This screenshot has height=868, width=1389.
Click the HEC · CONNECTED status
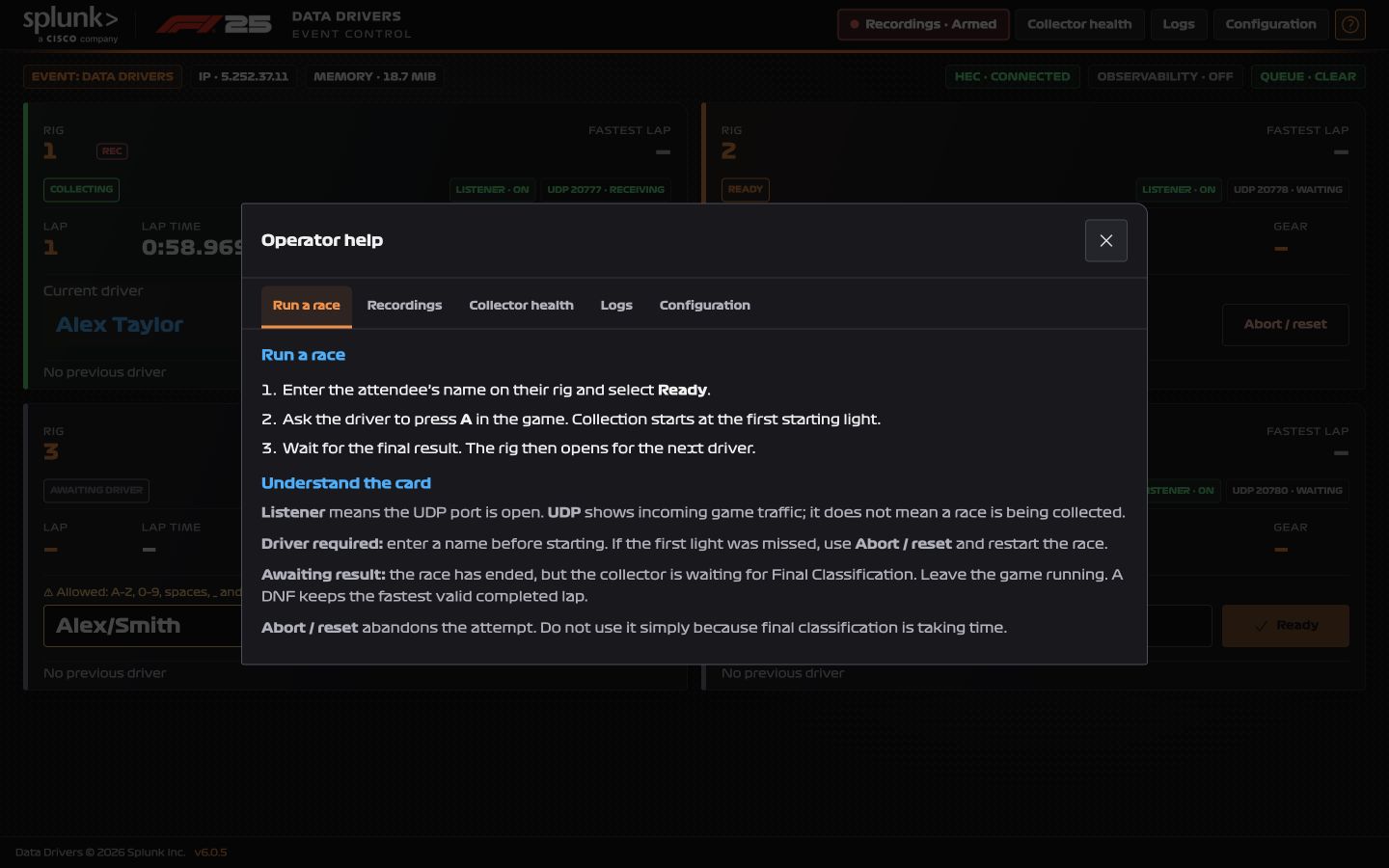1012,76
